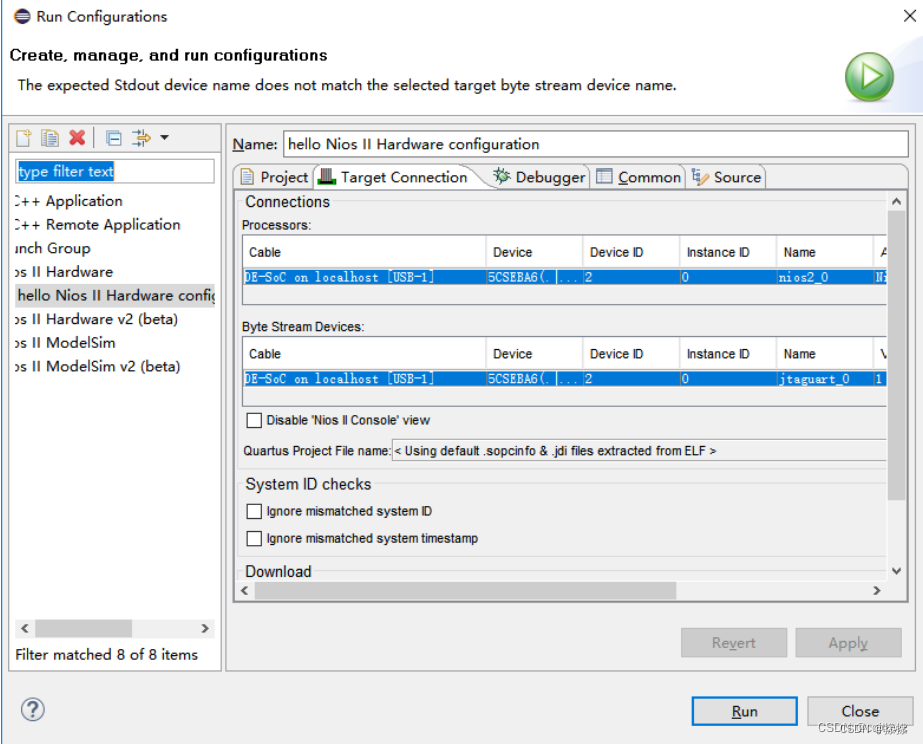
Task: Click Processors table Device ID column header
Action: (x=631, y=253)
